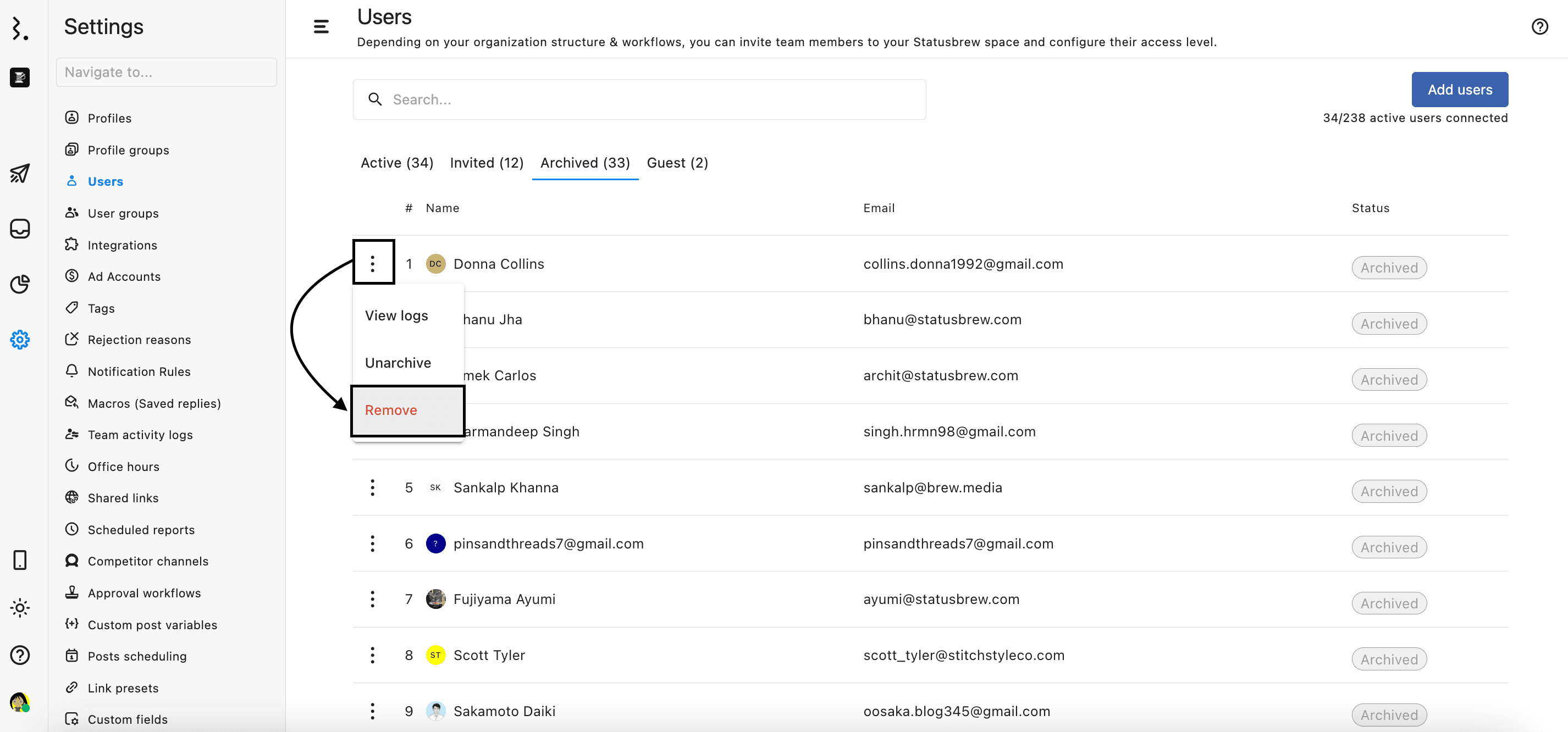The image size is (1568, 732).
Task: Select Unarchive in the dropdown menu
Action: click(x=398, y=363)
